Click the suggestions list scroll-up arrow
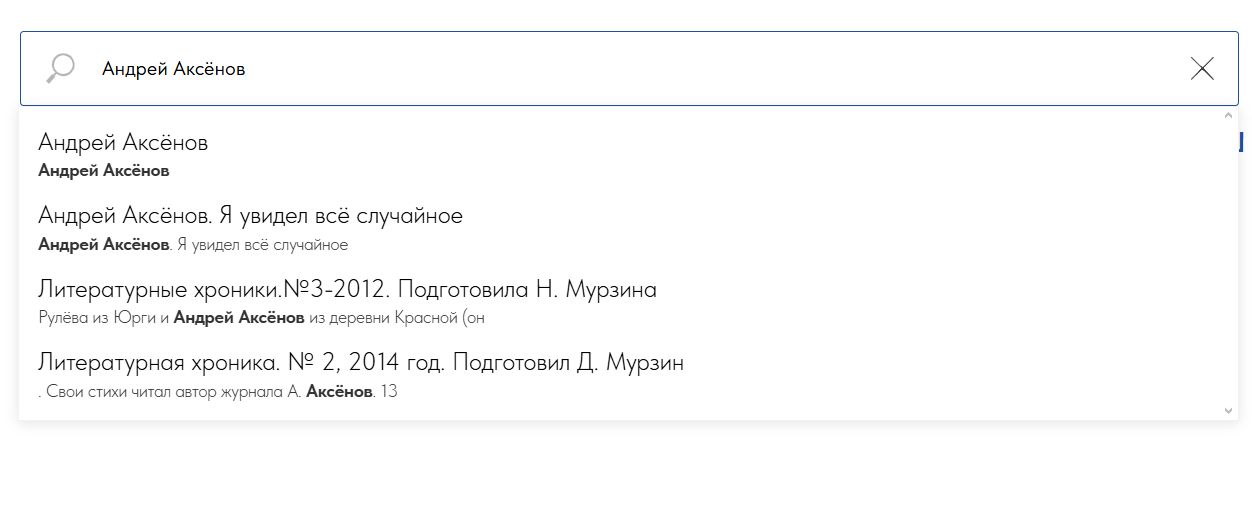The width and height of the screenshot is (1252, 507). [1228, 115]
